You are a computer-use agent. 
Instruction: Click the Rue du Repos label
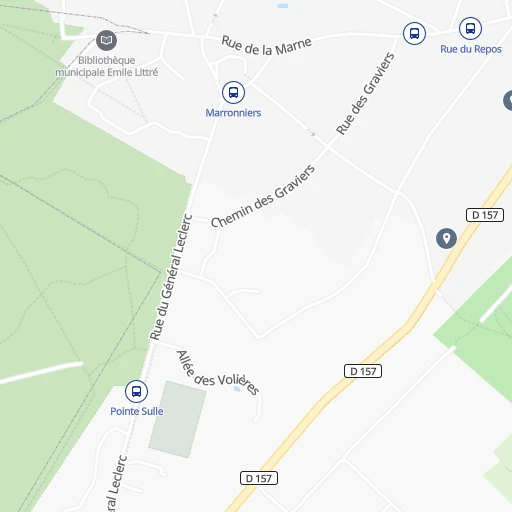point(471,49)
